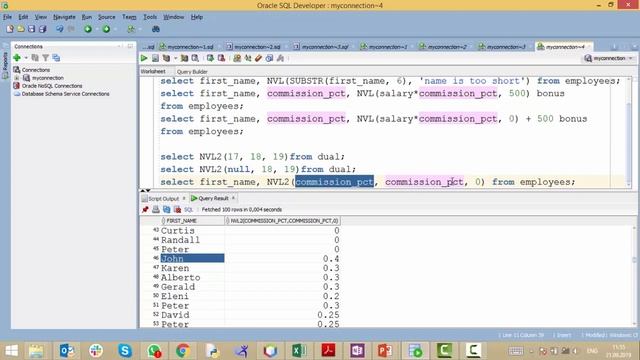Click the Commit icon in worksheet toolbar

(x=210, y=58)
